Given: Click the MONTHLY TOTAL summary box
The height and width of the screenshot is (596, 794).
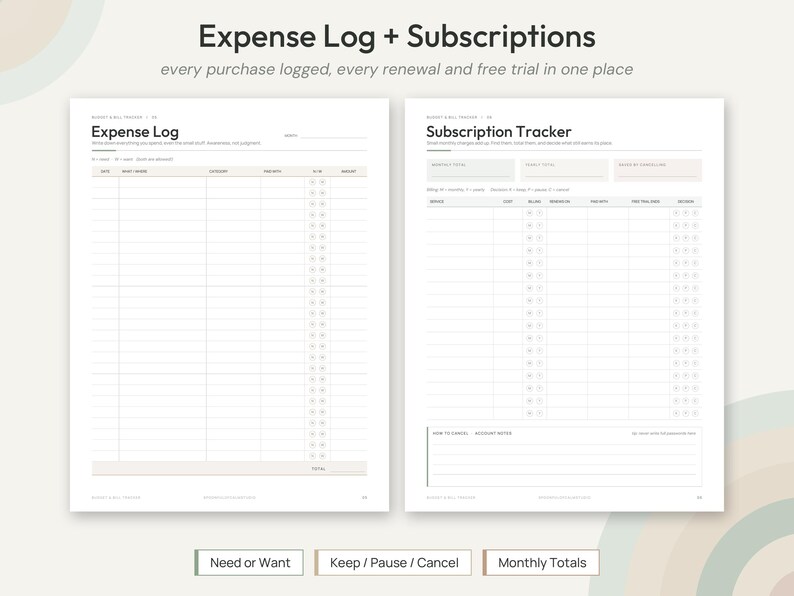Looking at the screenshot, I should (470, 170).
